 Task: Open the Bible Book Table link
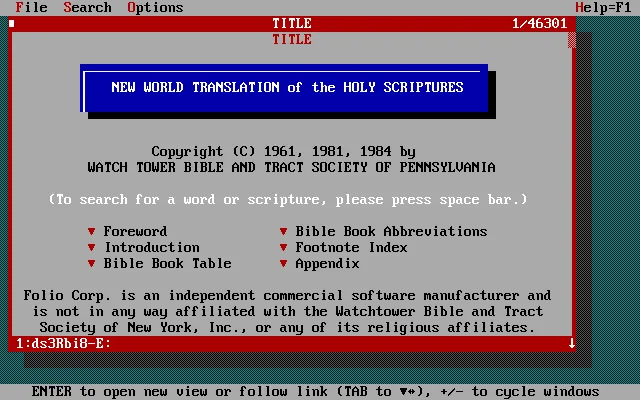(167, 263)
